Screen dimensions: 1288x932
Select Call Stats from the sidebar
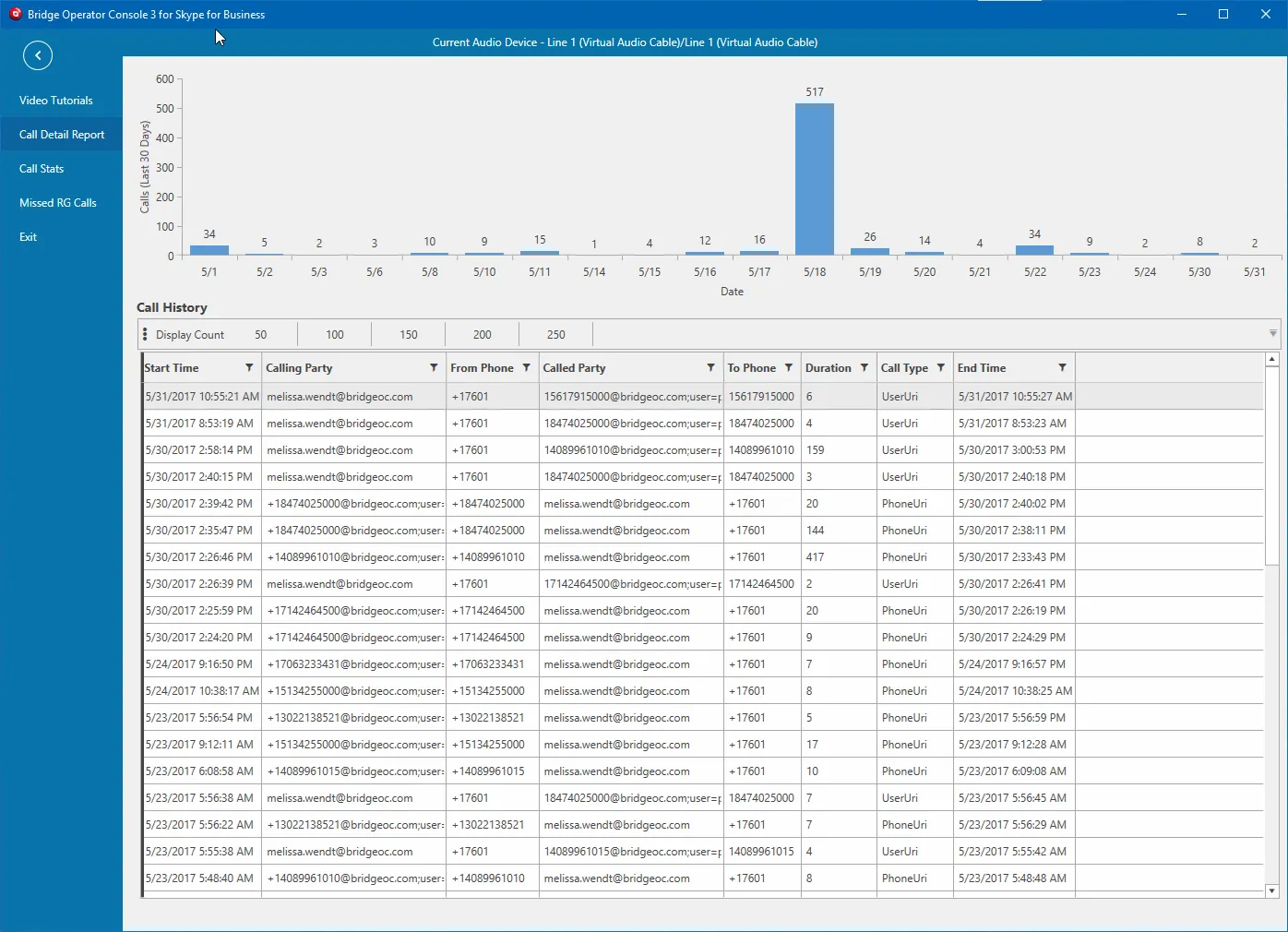(42, 169)
